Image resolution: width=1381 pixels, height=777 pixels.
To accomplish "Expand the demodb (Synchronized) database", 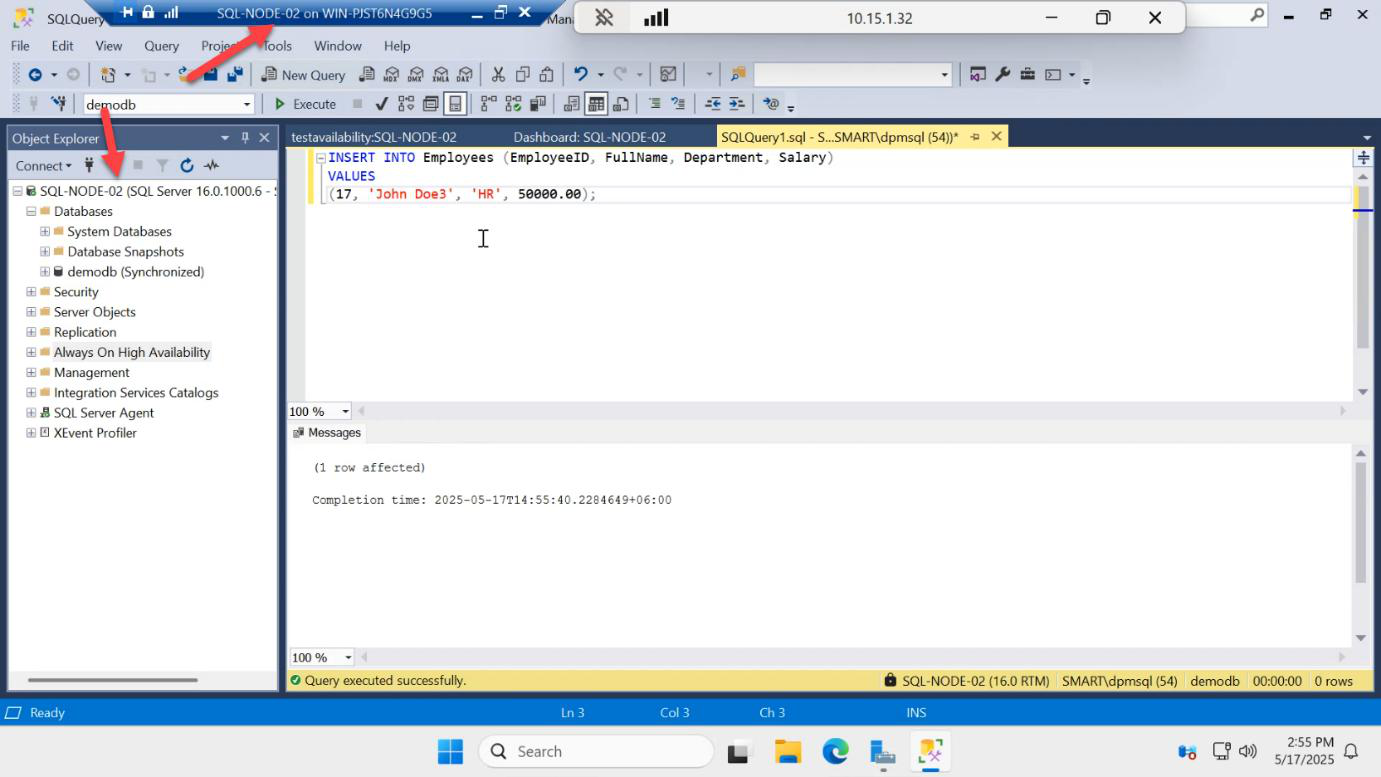I will (45, 272).
